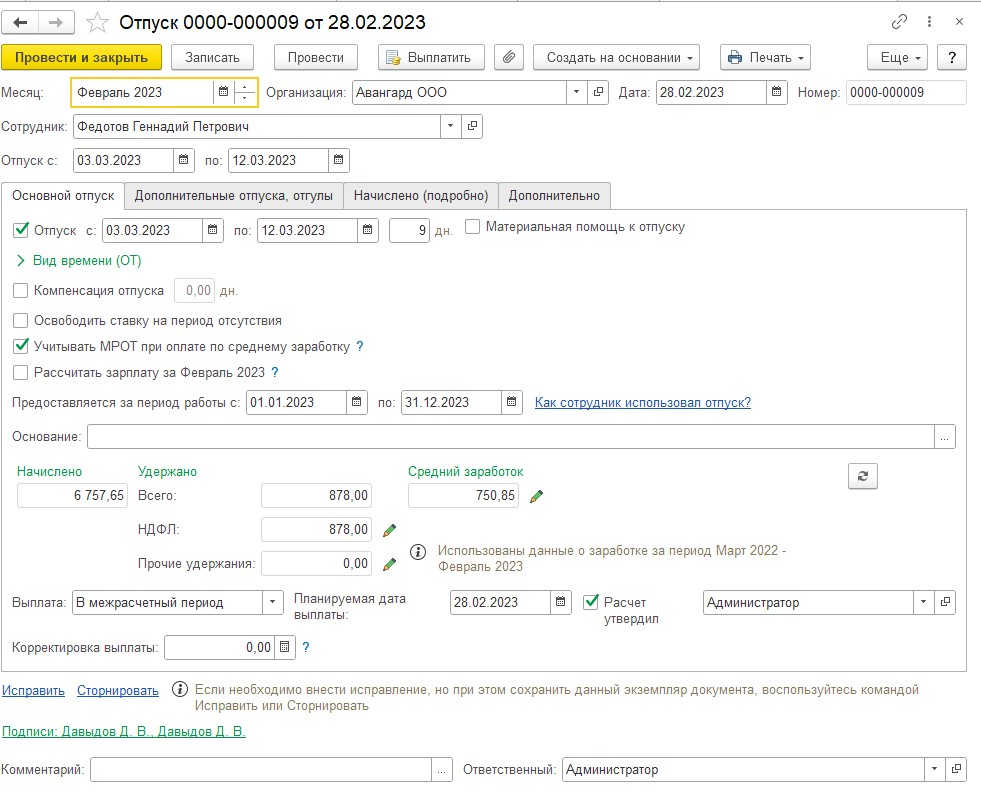Open the Выплата dropdown list

[x=272, y=602]
